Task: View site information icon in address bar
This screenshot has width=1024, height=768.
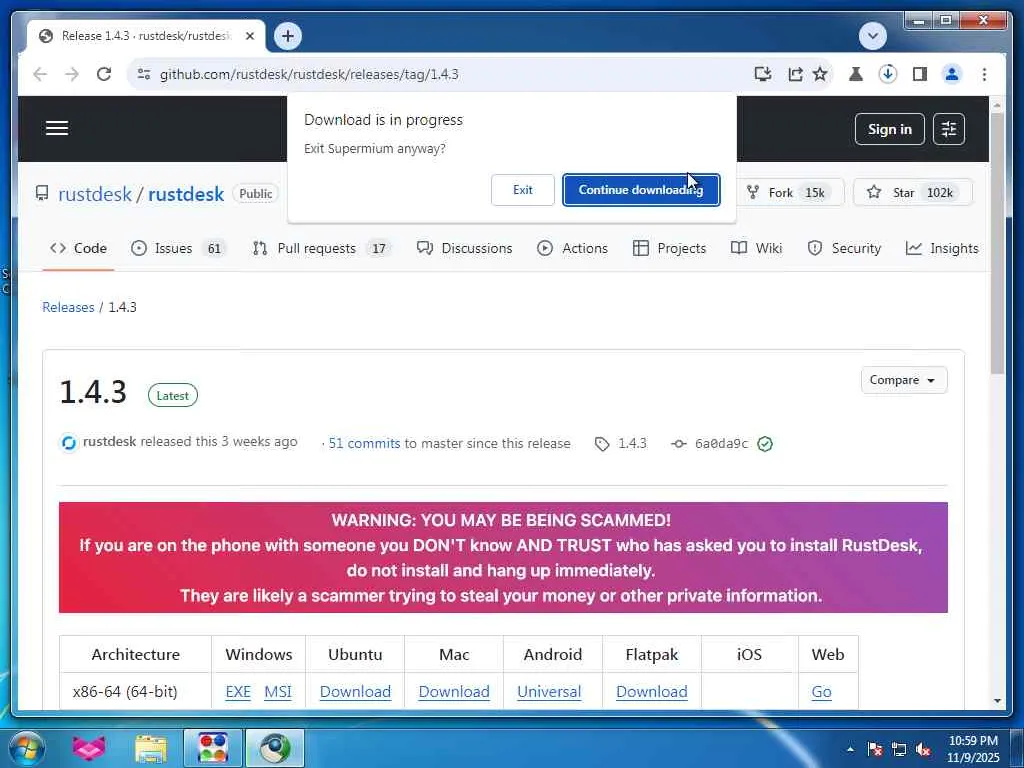Action: point(144,74)
